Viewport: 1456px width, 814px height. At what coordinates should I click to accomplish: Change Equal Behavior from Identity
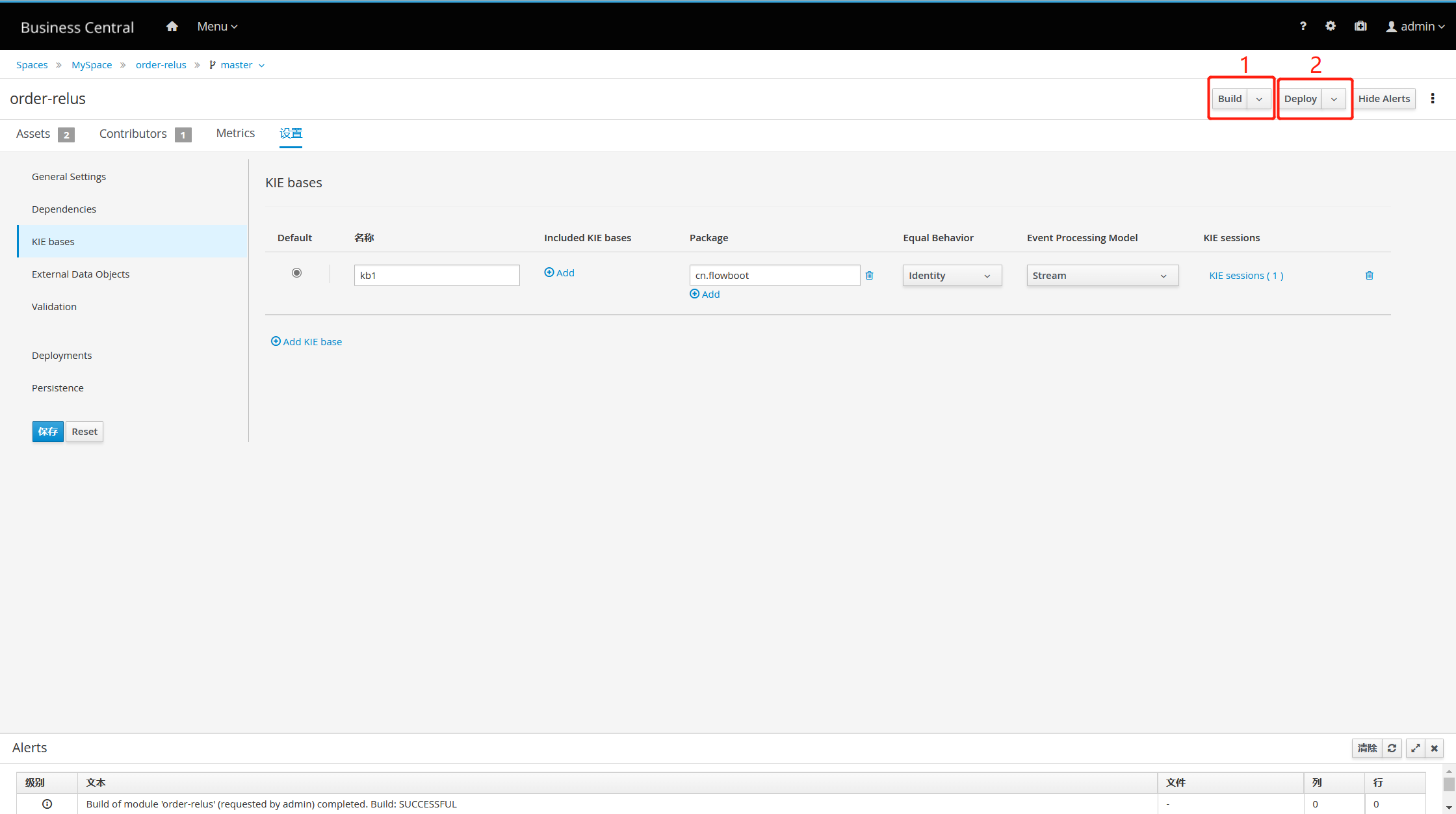click(x=952, y=275)
